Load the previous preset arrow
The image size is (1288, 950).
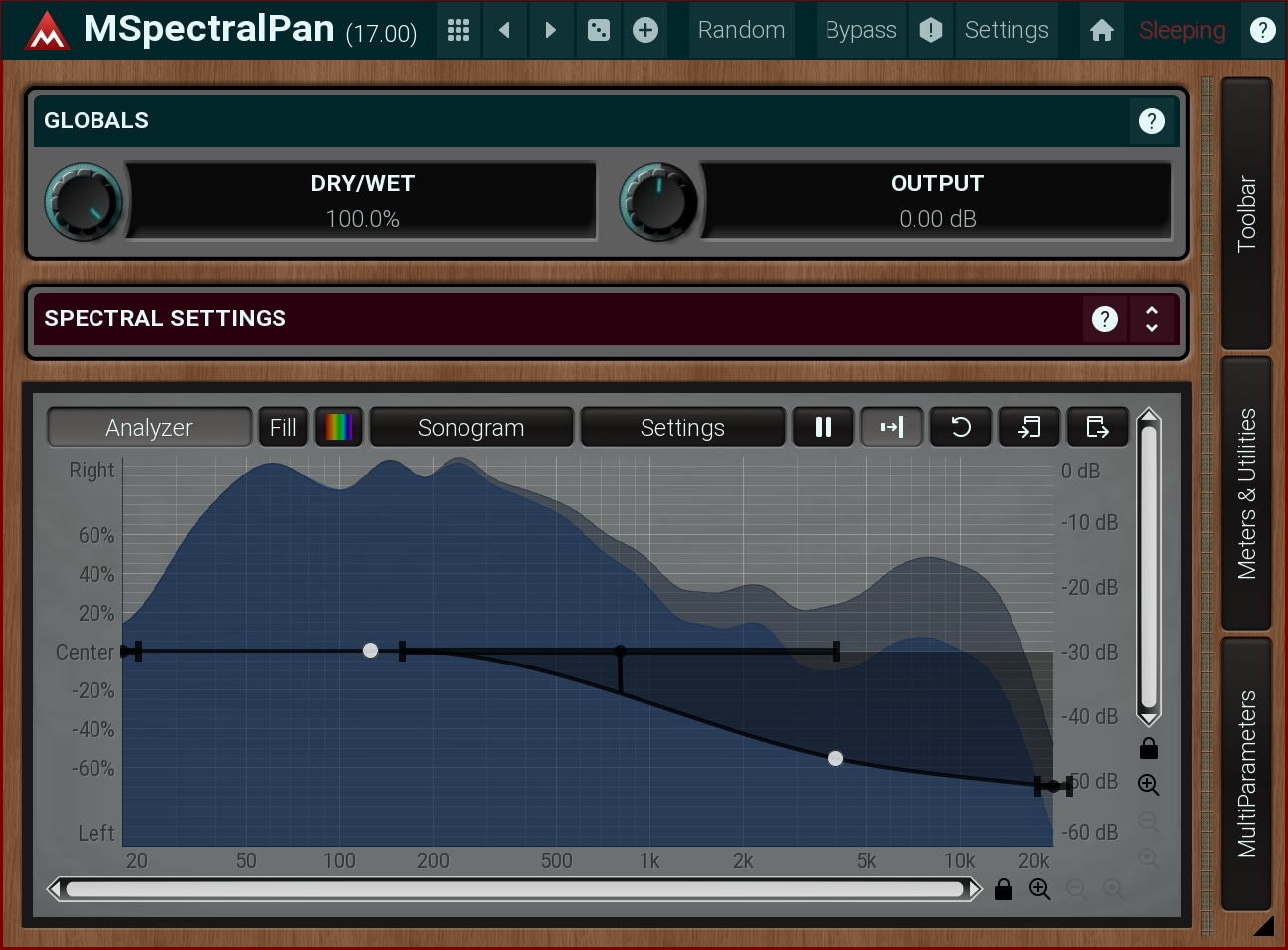pos(505,30)
